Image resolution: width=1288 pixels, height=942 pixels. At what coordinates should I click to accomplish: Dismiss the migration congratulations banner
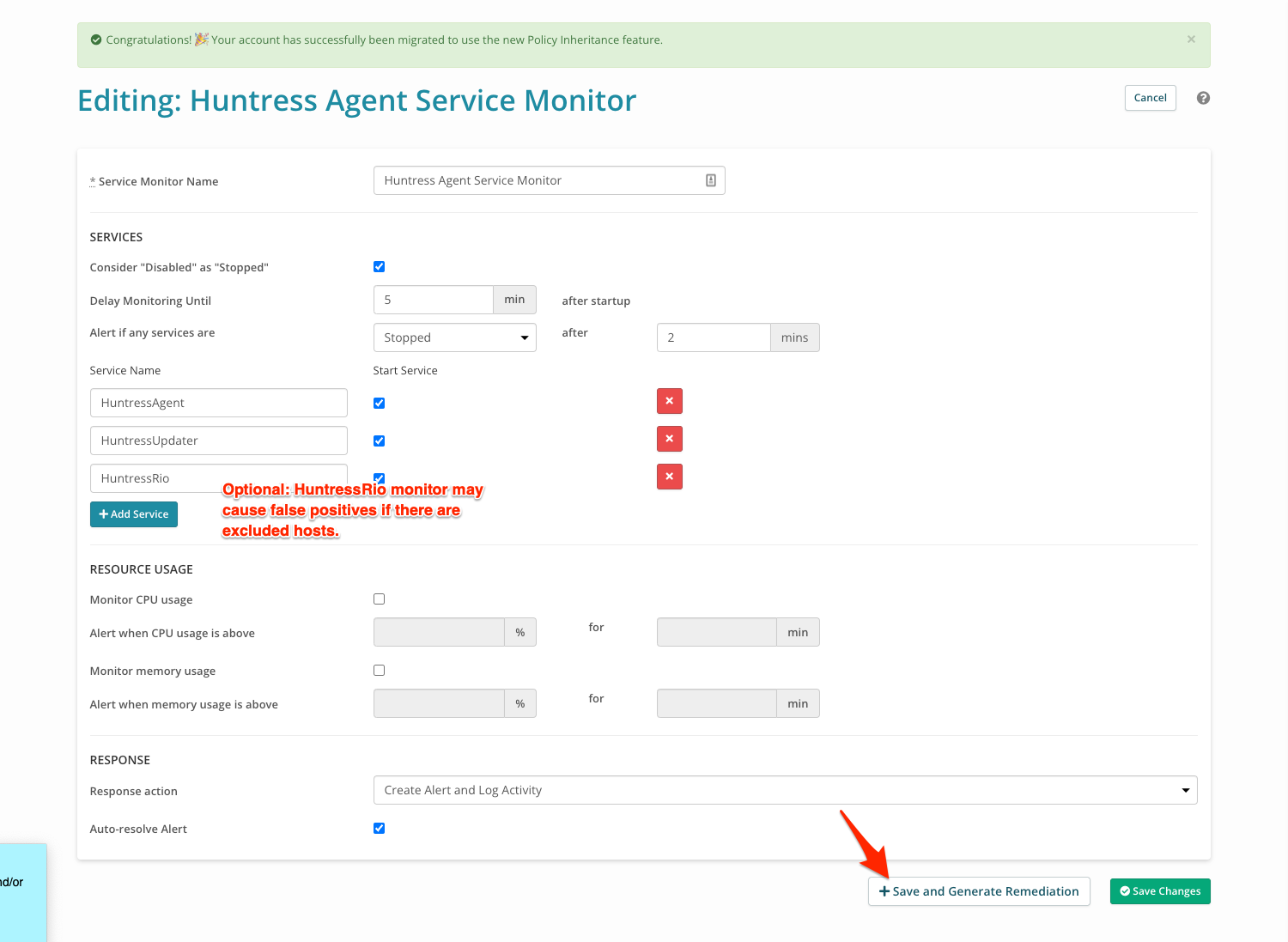point(1191,39)
